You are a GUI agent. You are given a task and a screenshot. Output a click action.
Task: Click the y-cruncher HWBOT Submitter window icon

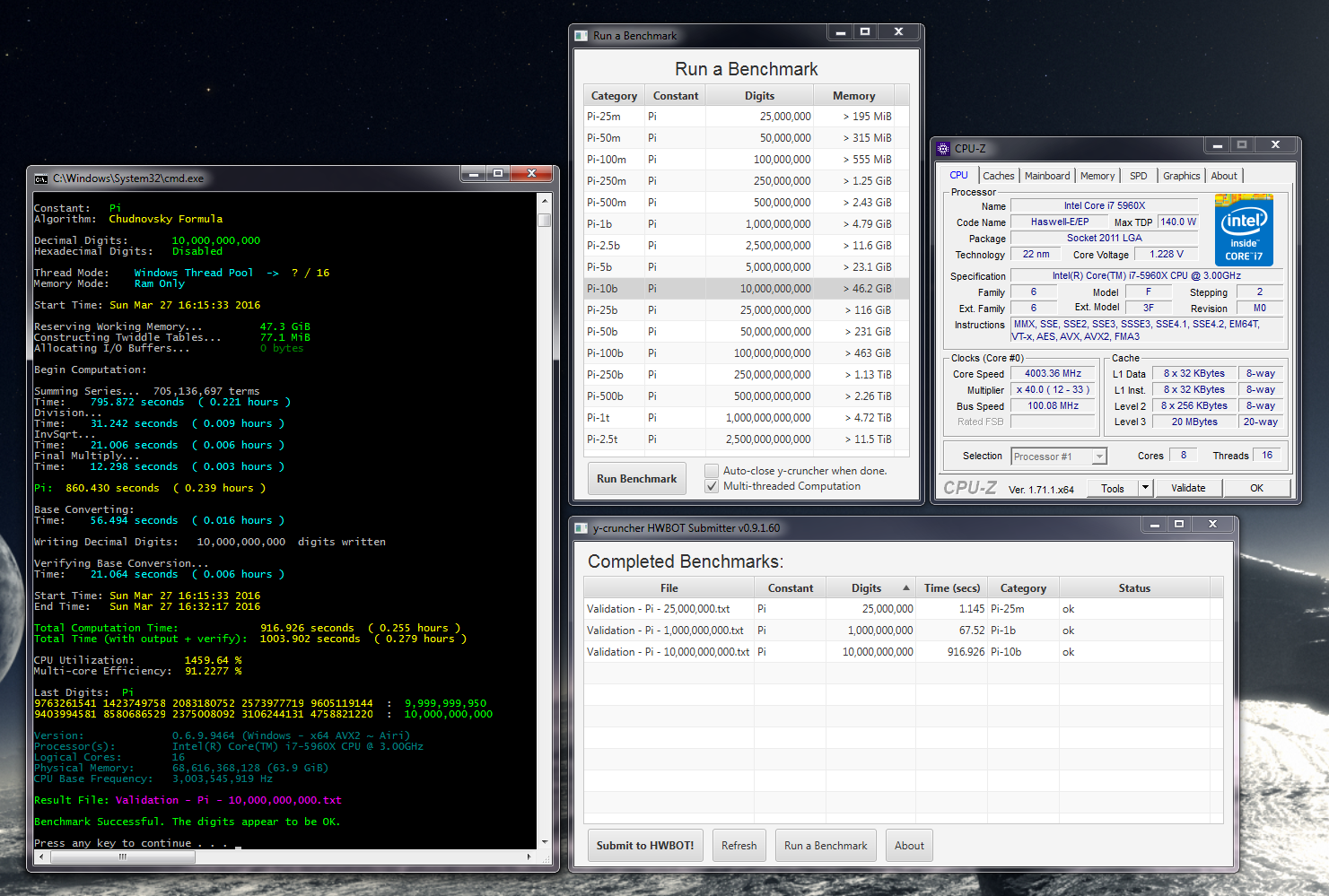click(581, 528)
